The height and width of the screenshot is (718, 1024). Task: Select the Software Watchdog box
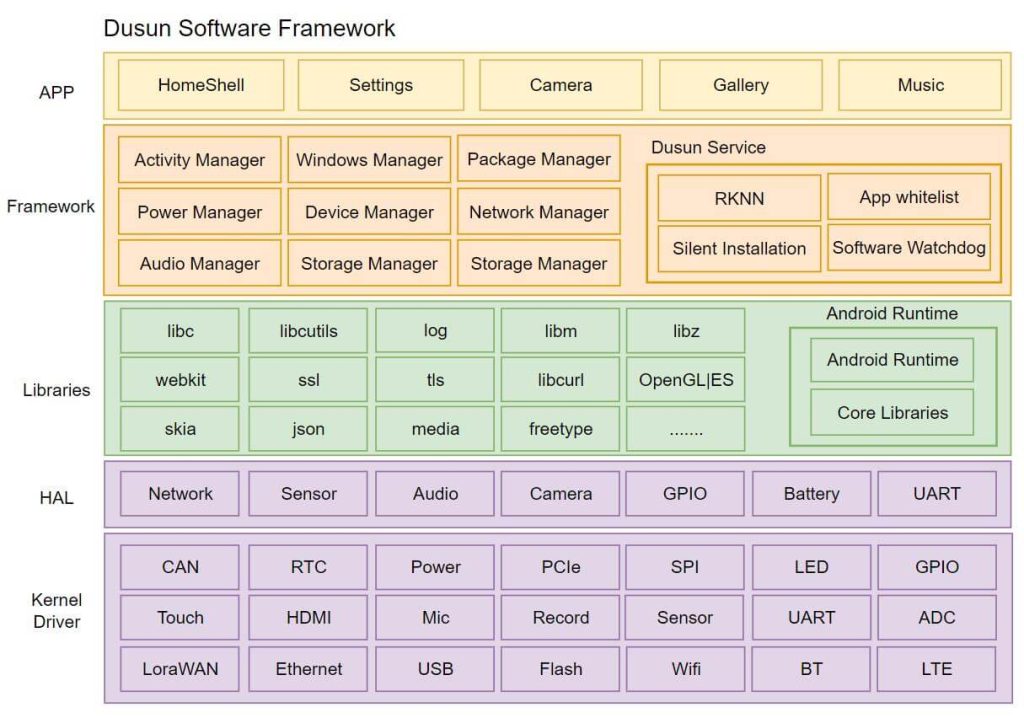(909, 248)
